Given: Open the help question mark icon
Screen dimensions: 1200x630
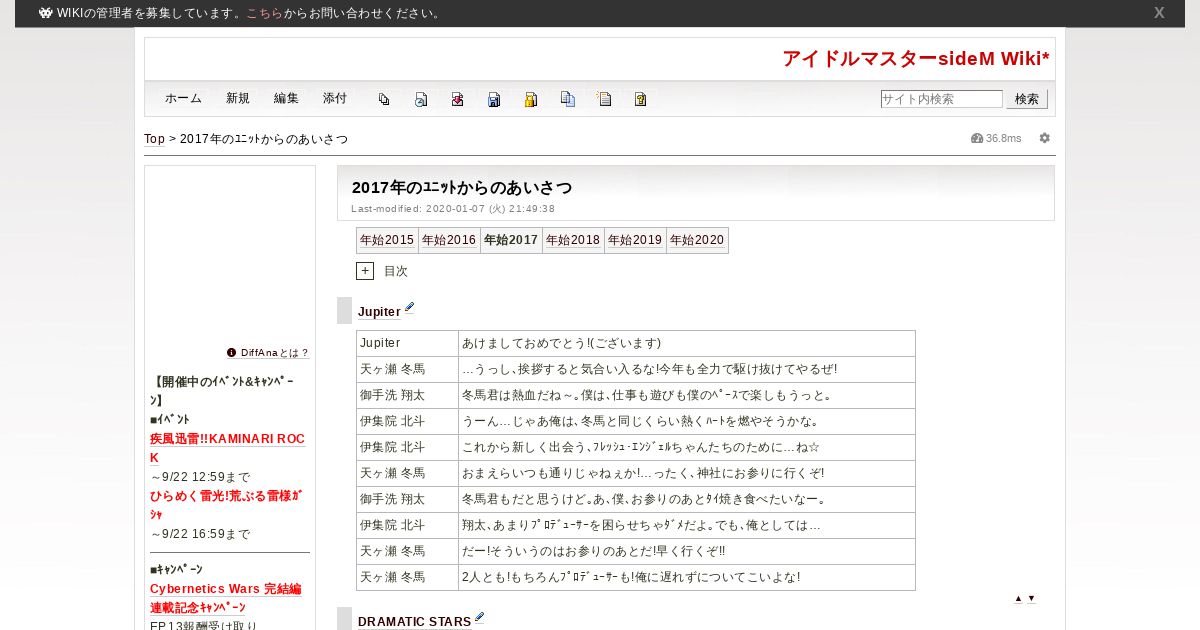Looking at the screenshot, I should (x=641, y=99).
